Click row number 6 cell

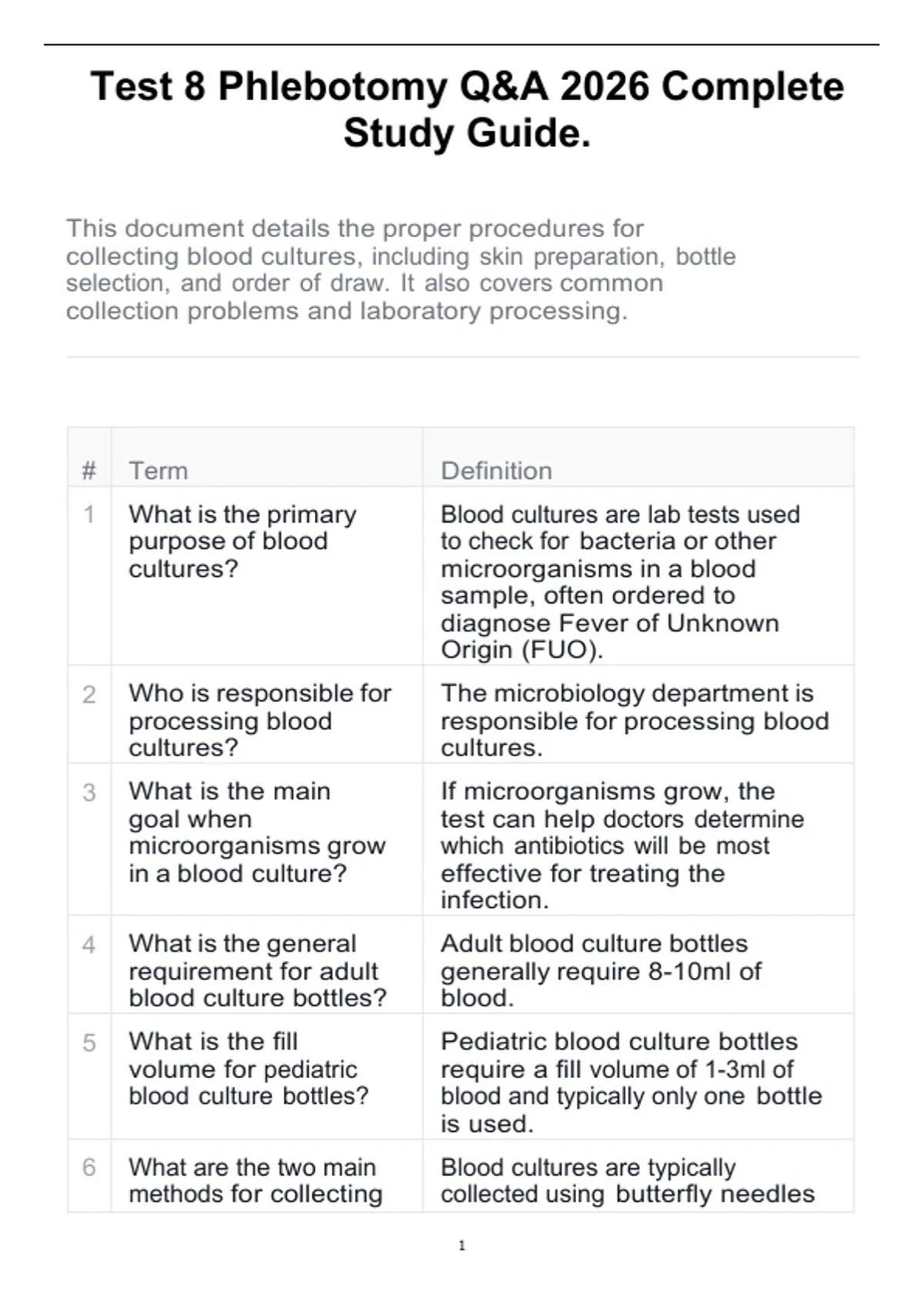pos(89,1167)
